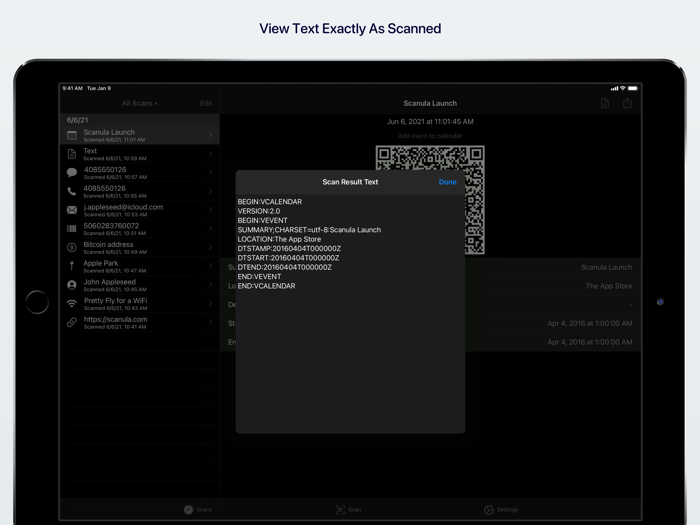Image resolution: width=700 pixels, height=525 pixels.
Task: Tap the 9:41 AM clock in status bar
Action: [72, 88]
